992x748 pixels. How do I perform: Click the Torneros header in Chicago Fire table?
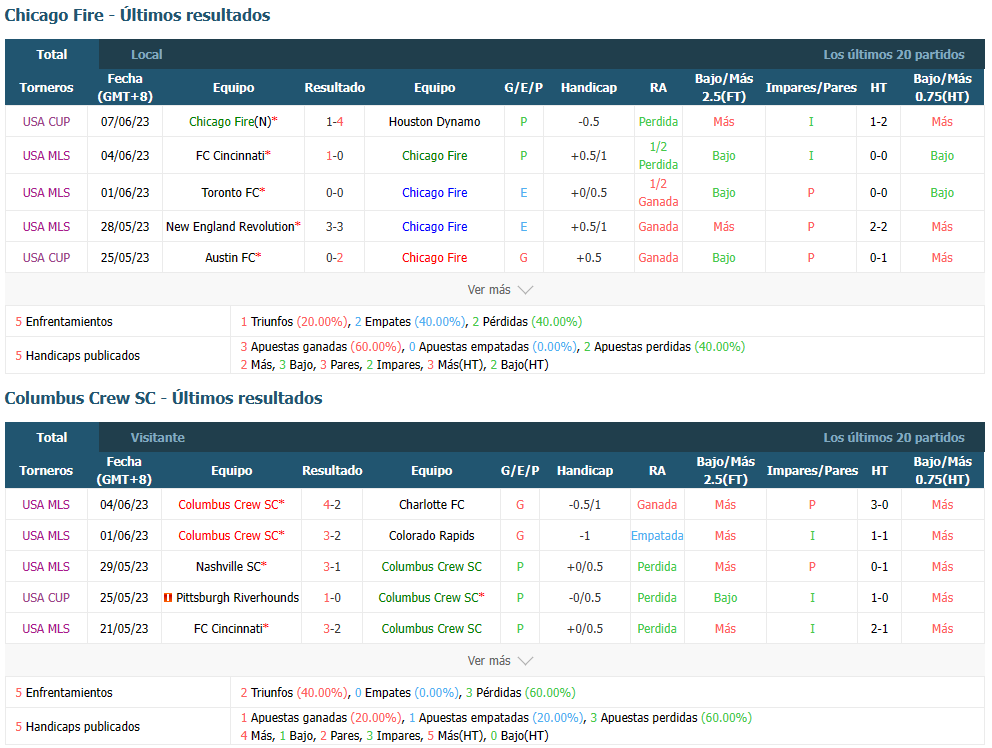point(46,87)
